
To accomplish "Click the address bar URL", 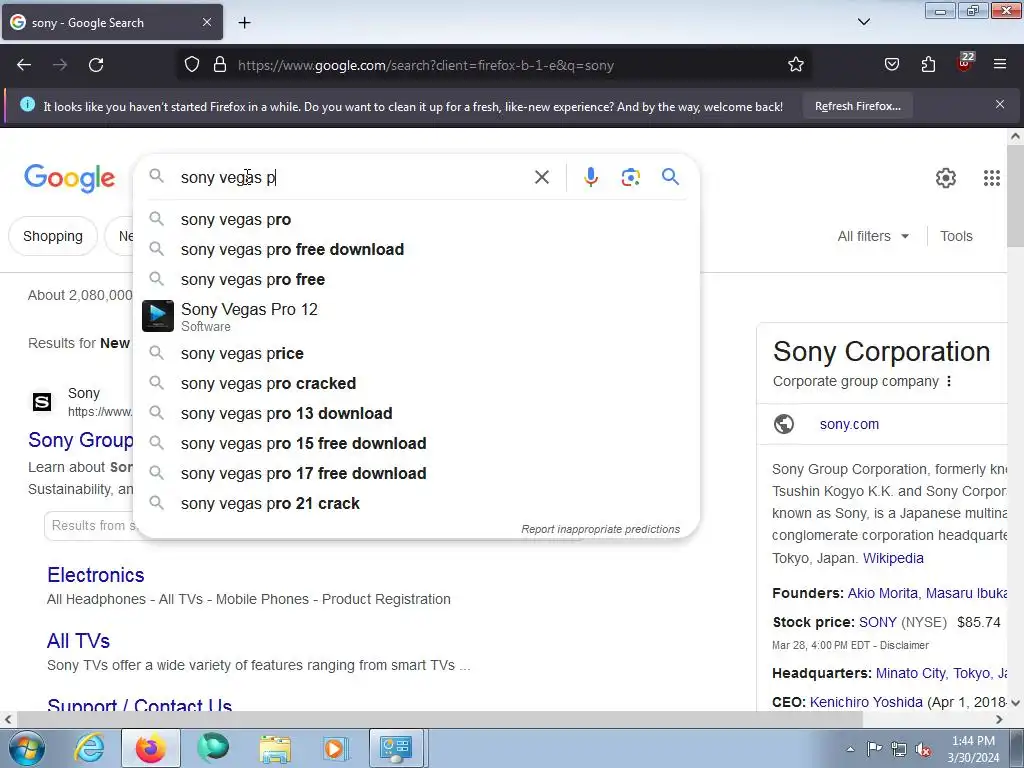I will [x=426, y=65].
